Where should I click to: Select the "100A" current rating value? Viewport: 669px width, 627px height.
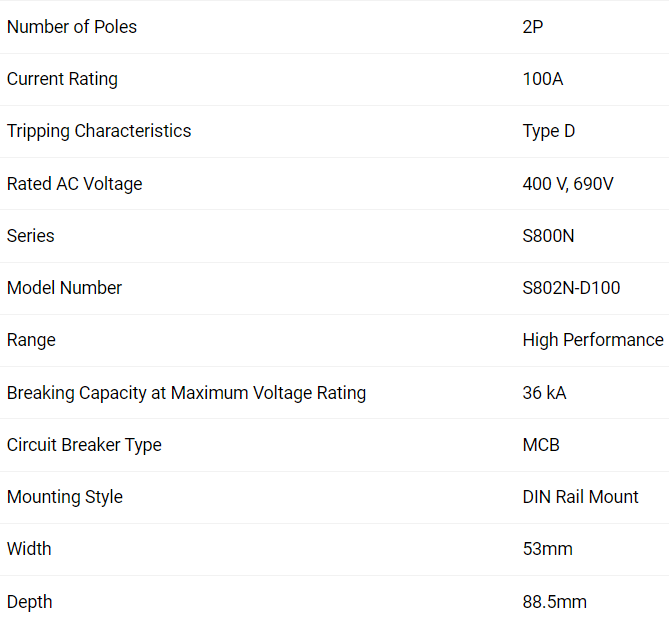(x=543, y=79)
